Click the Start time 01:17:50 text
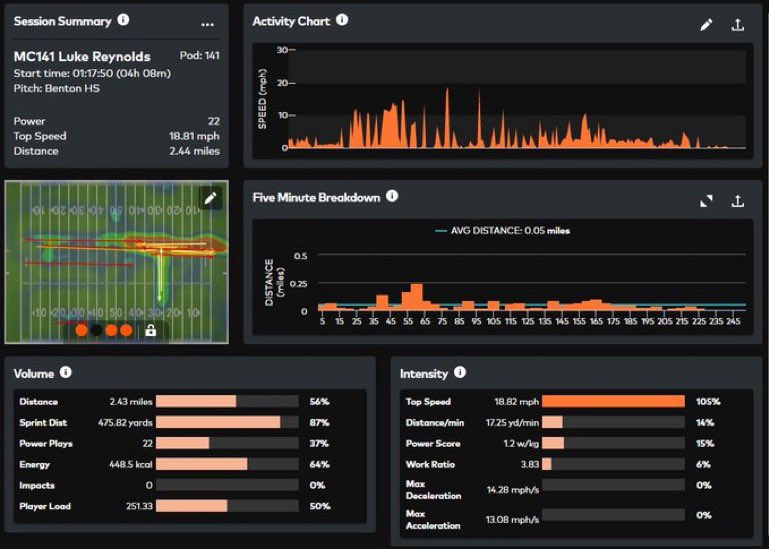Image resolution: width=769 pixels, height=549 pixels. [x=92, y=73]
